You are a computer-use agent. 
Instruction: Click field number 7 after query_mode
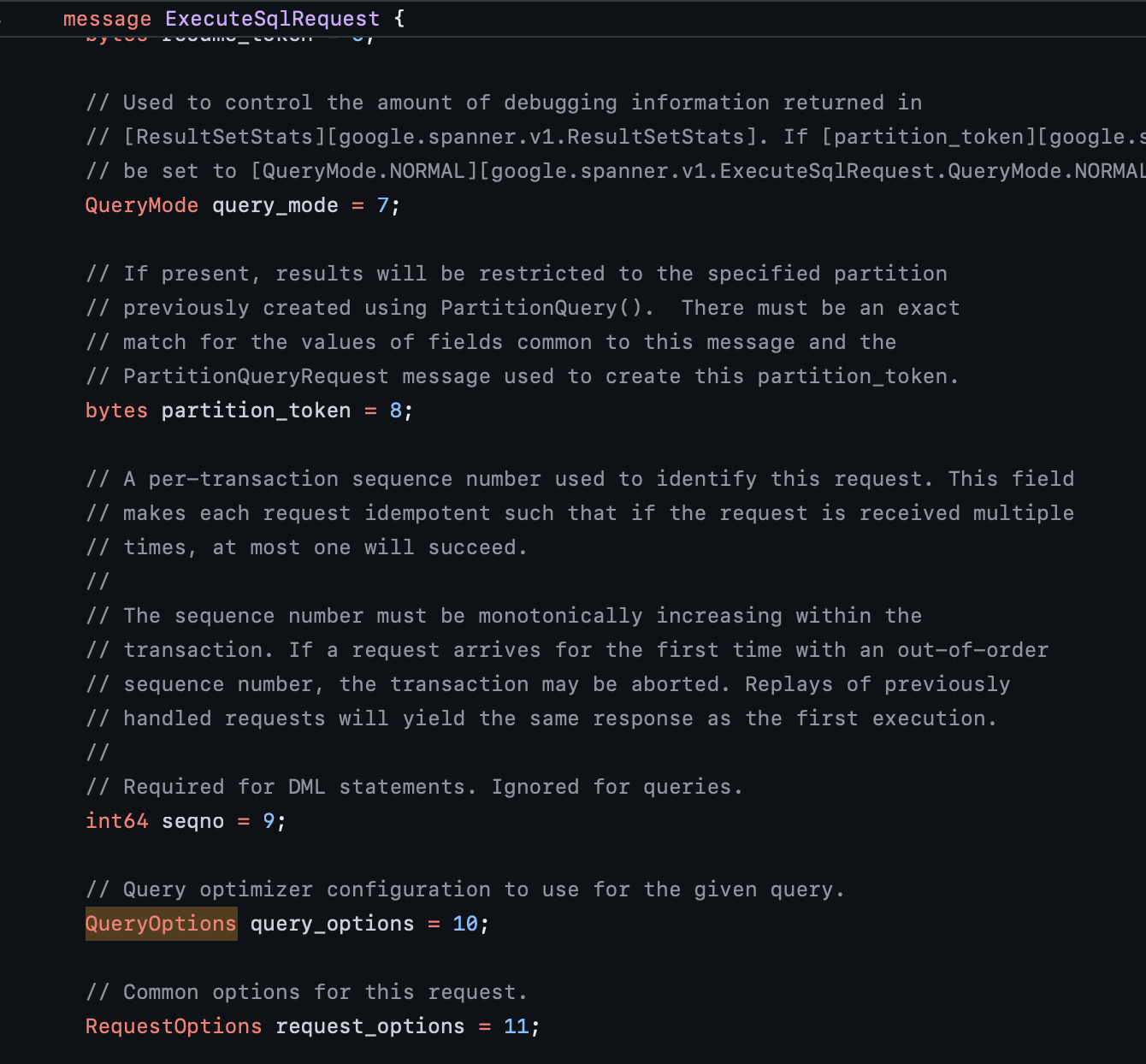tap(383, 205)
